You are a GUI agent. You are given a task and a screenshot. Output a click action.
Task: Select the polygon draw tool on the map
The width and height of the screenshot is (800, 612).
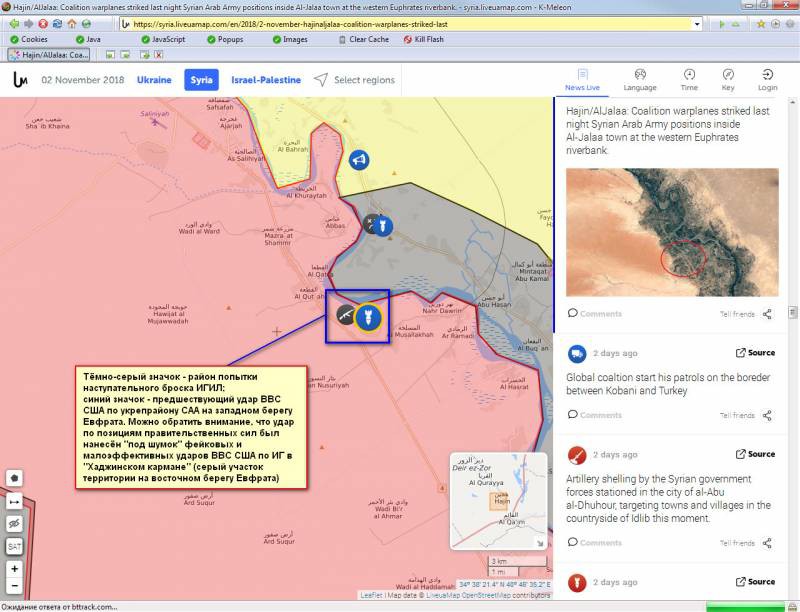point(15,478)
